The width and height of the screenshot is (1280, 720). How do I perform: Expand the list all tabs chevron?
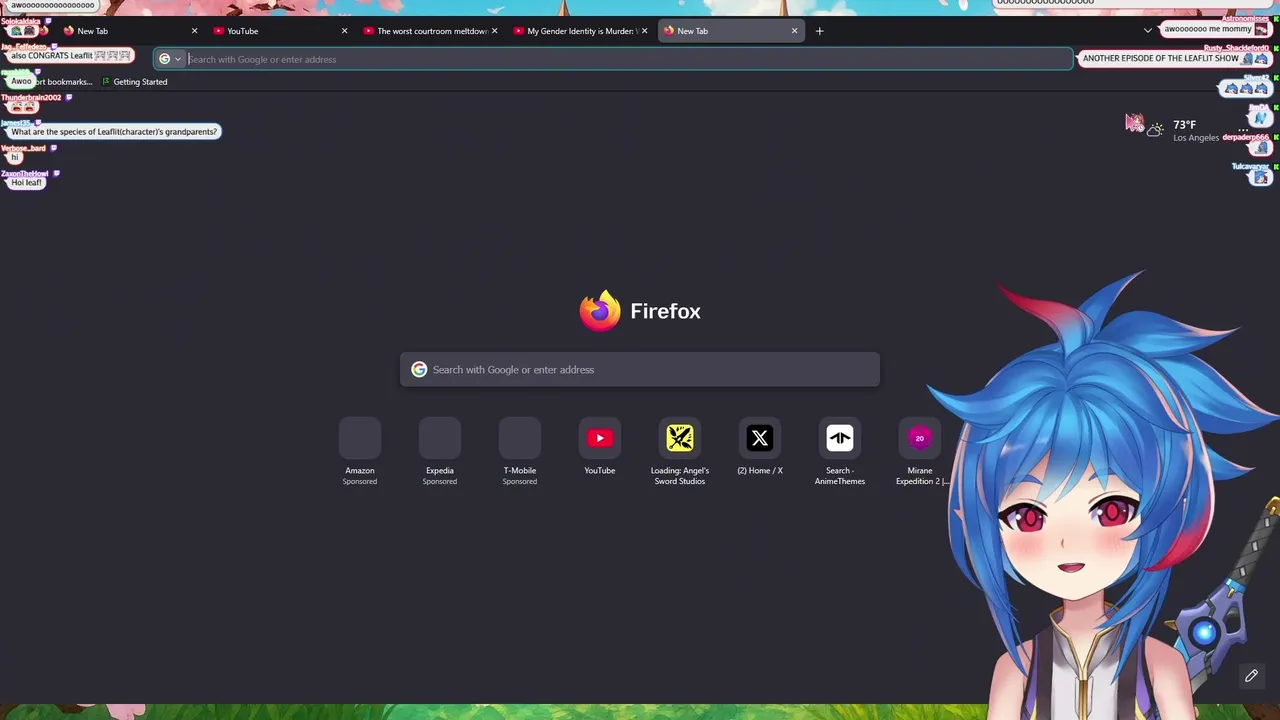(x=1147, y=31)
